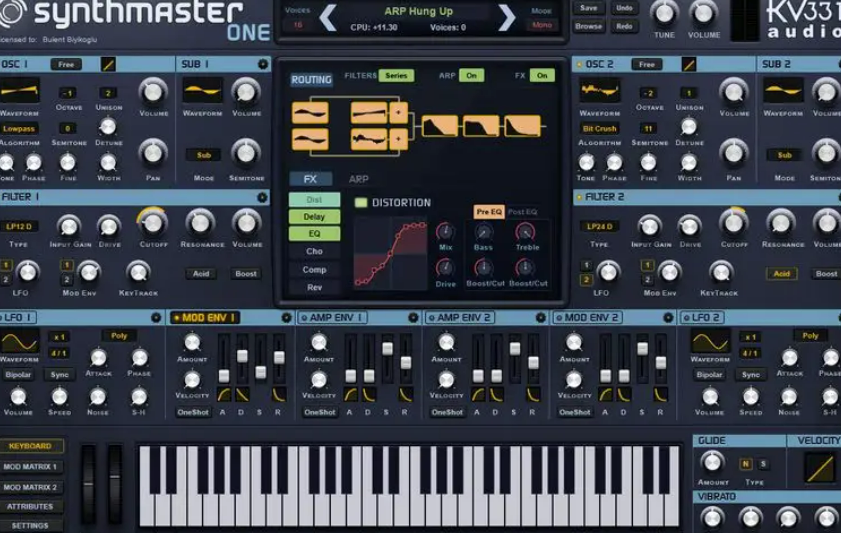This screenshot has width=841, height=533.
Task: Select Pre EQ button
Action: click(489, 211)
